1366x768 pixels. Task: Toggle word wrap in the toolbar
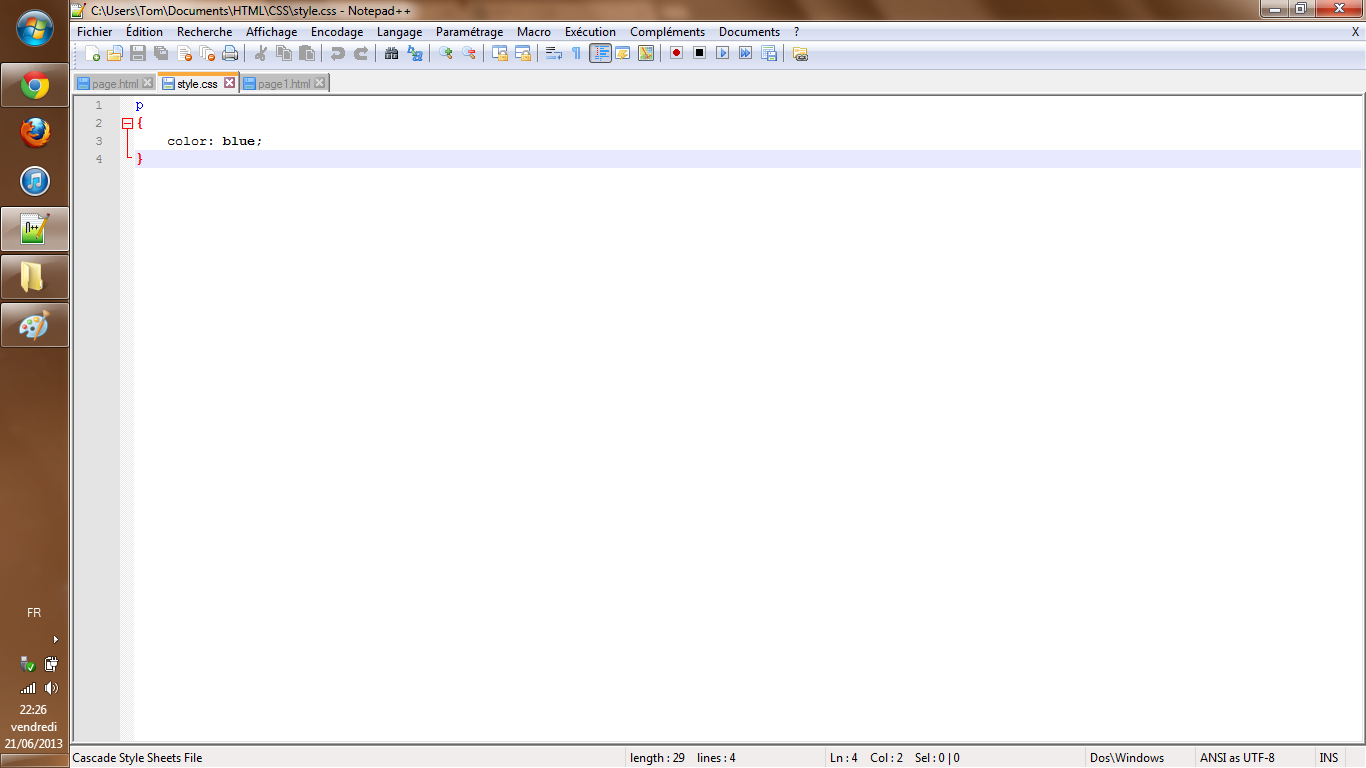click(553, 53)
